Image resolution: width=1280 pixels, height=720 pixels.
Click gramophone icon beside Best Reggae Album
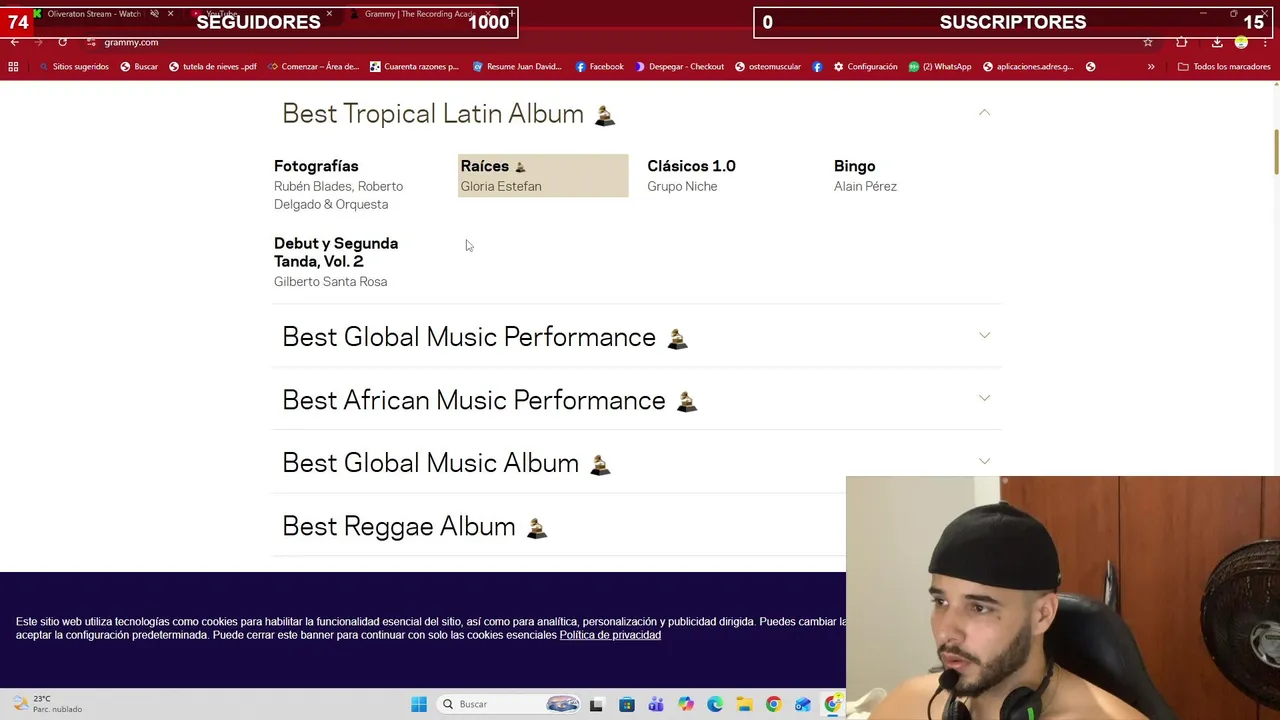(x=537, y=528)
